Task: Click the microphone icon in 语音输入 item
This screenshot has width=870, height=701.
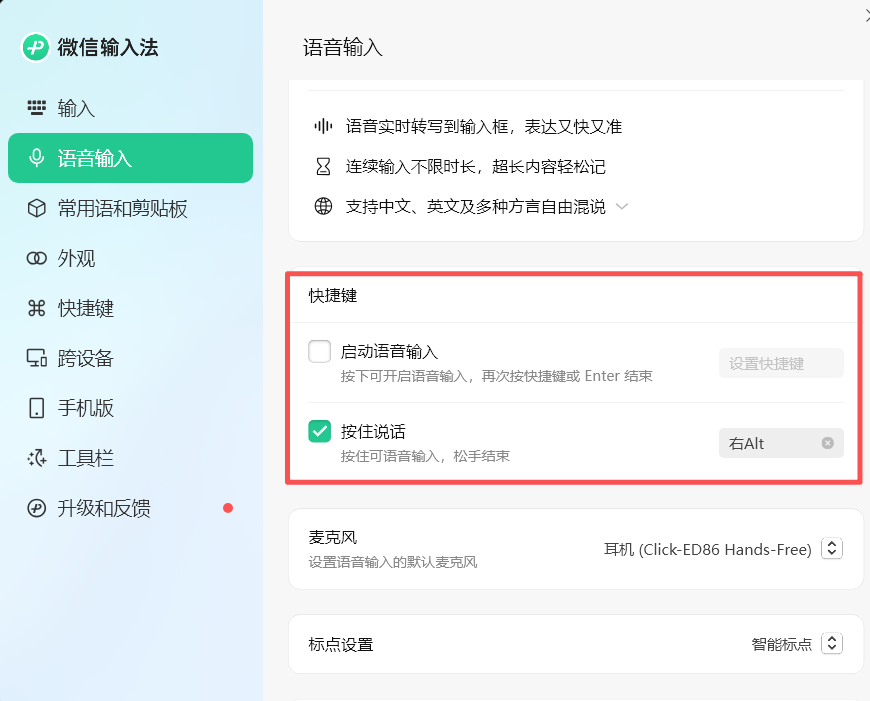Action: tap(37, 158)
